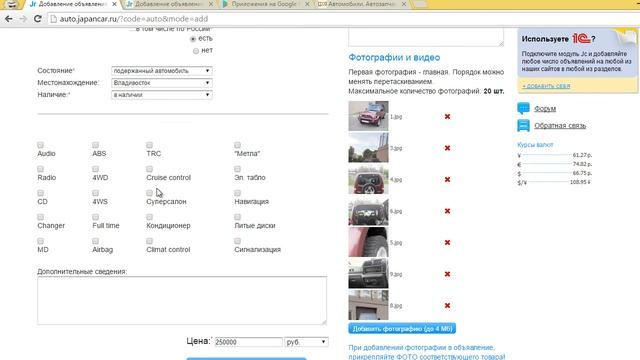The image size is (640, 360).
Task: Remove photo 5.jpg with its red X
Action: pos(447,242)
